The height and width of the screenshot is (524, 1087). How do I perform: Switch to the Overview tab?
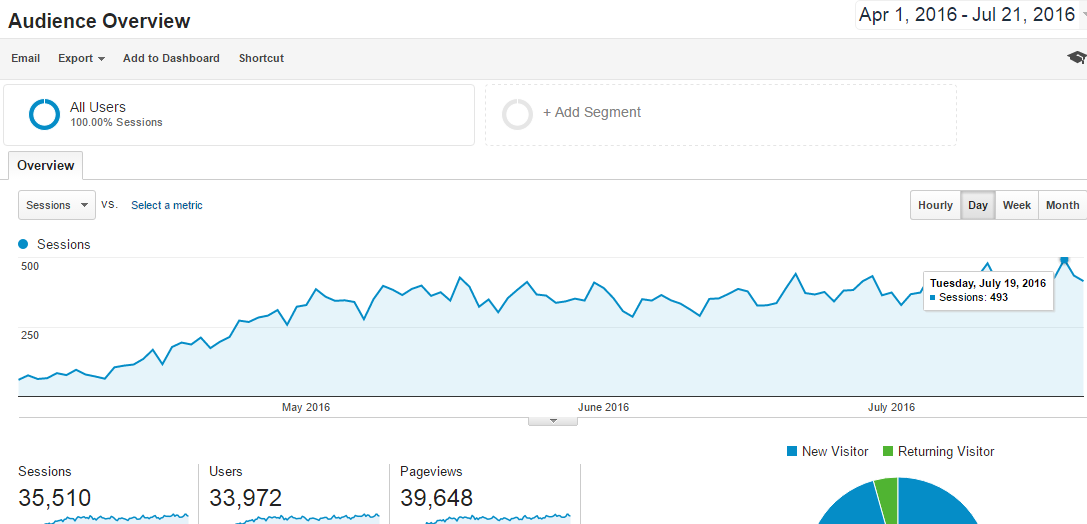click(x=46, y=166)
